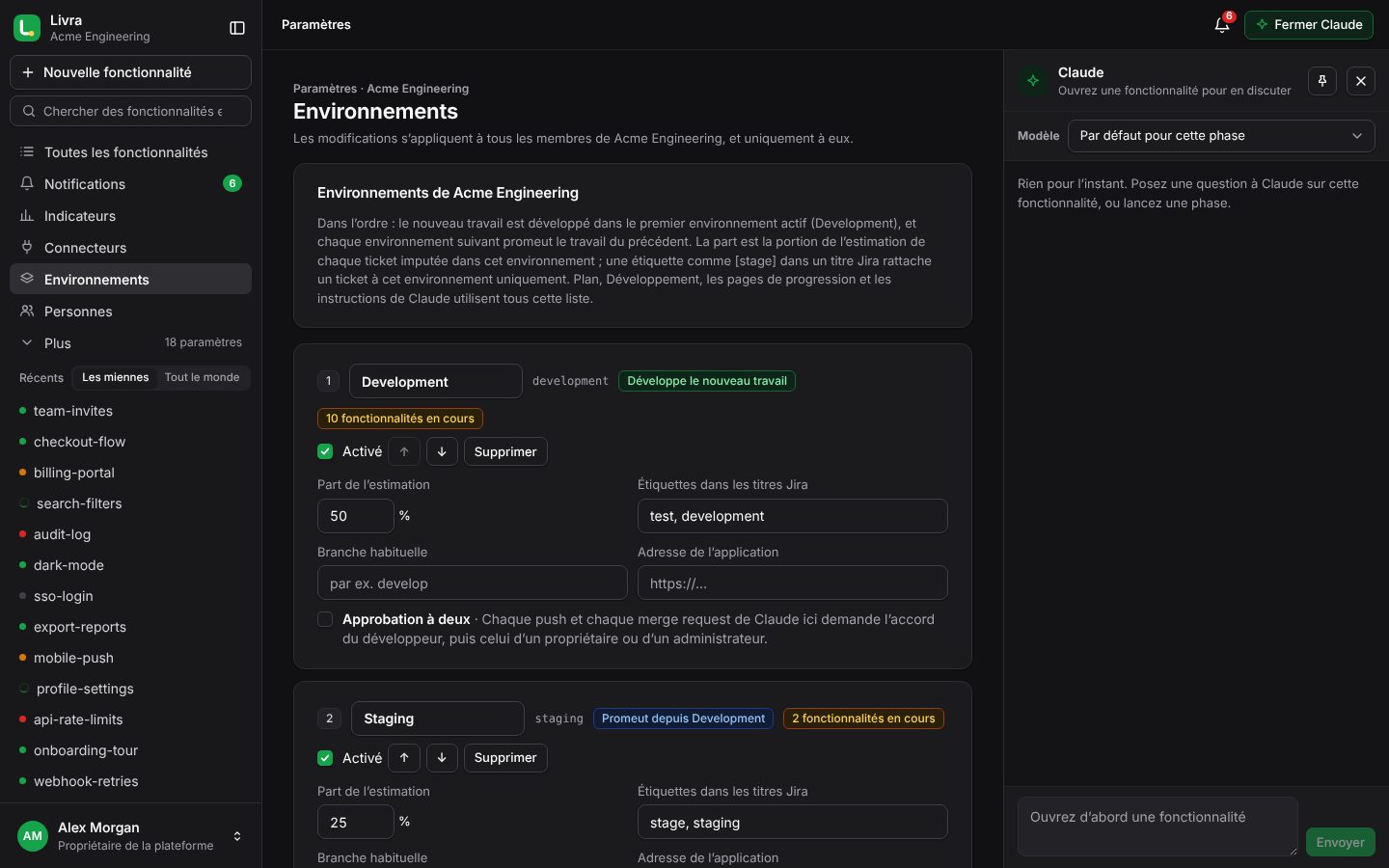The height and width of the screenshot is (868, 1389).
Task: Open Toutes les fonctionnalités list
Action: (x=130, y=152)
